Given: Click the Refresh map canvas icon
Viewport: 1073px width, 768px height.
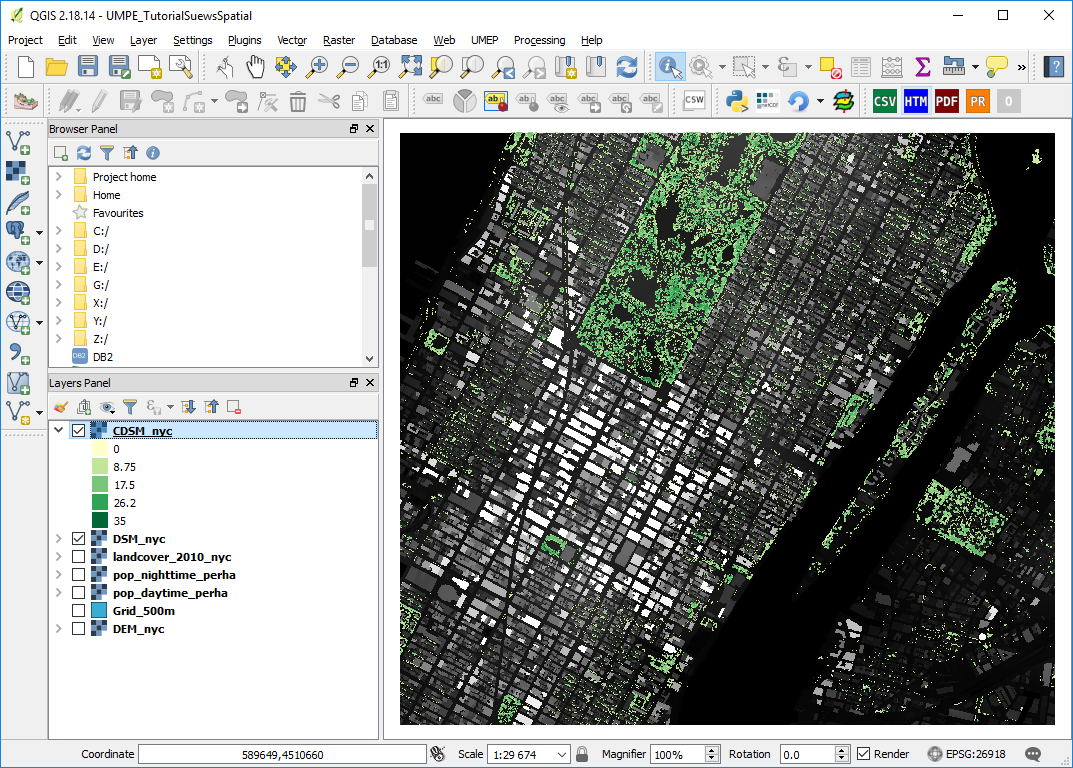Looking at the screenshot, I should coord(627,66).
